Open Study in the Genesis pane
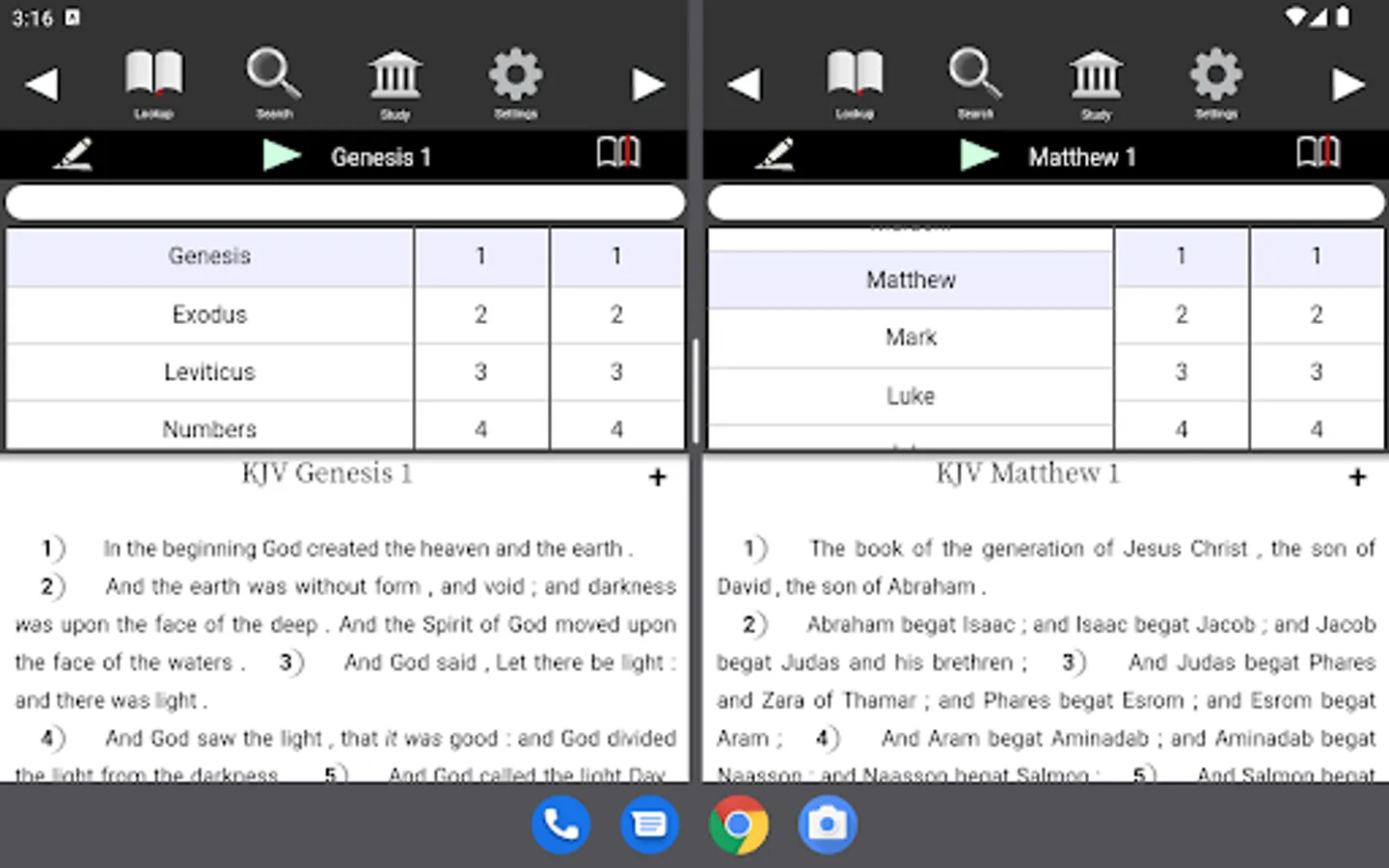Viewport: 1389px width, 868px height. 395,84
